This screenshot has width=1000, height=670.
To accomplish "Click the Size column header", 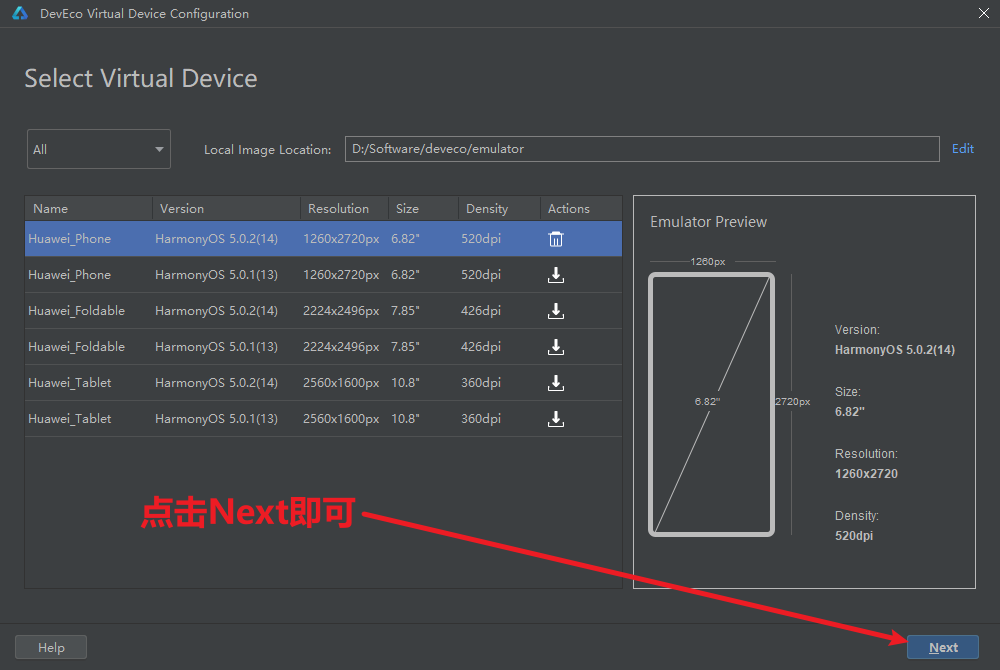I will coord(423,208).
